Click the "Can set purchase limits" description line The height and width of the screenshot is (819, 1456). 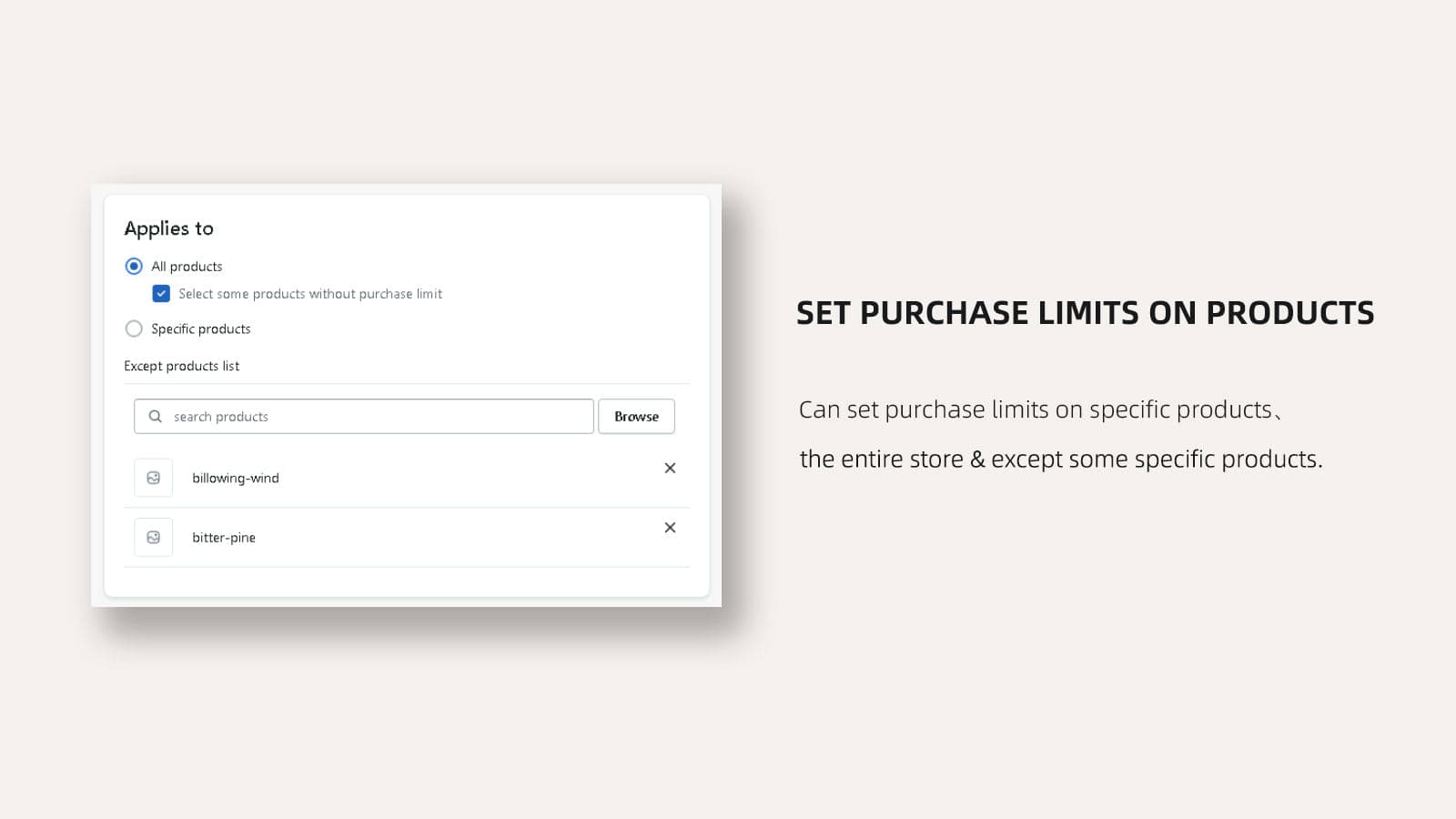(x=1036, y=410)
